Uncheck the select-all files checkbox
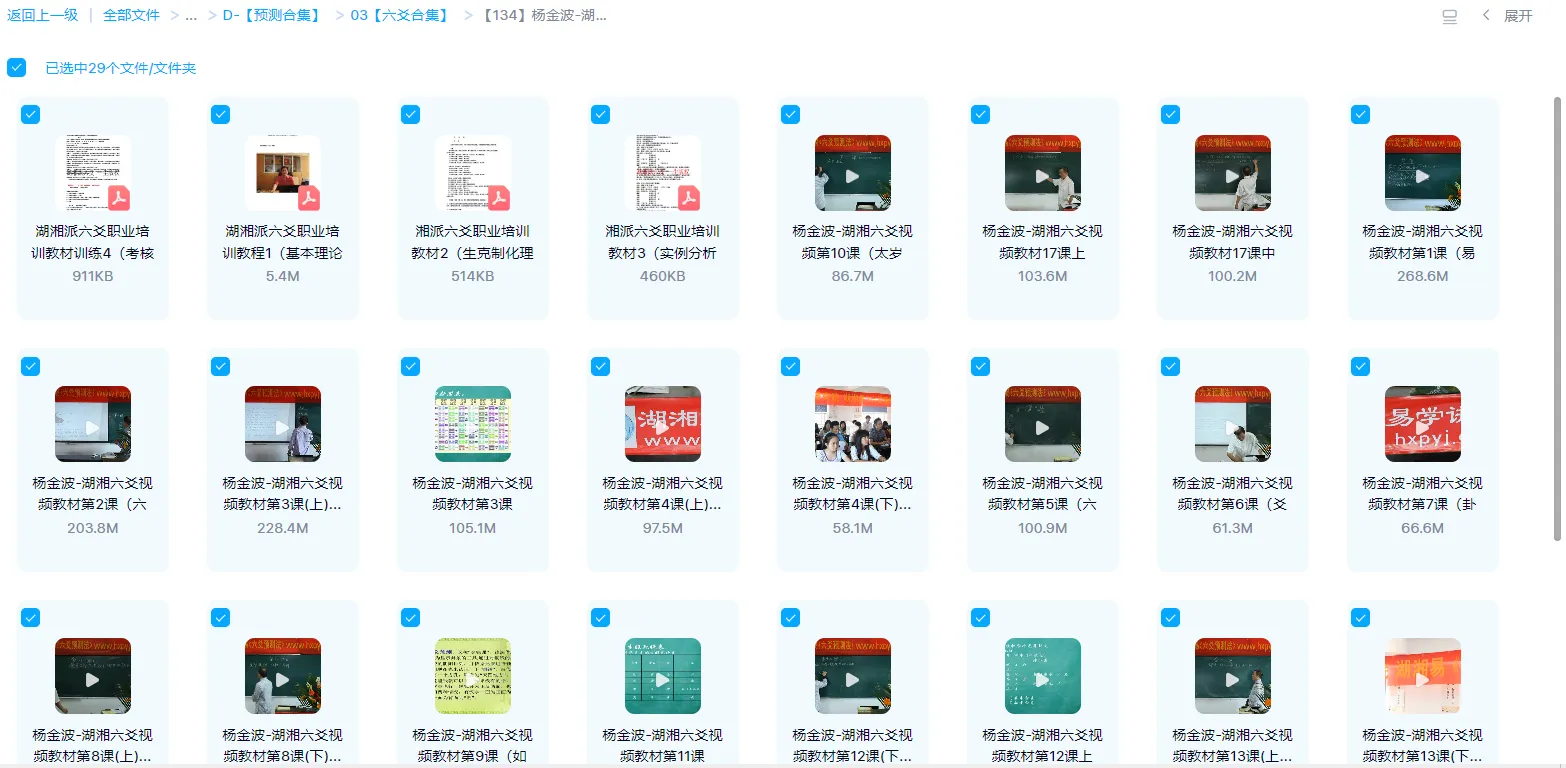 click(16, 67)
